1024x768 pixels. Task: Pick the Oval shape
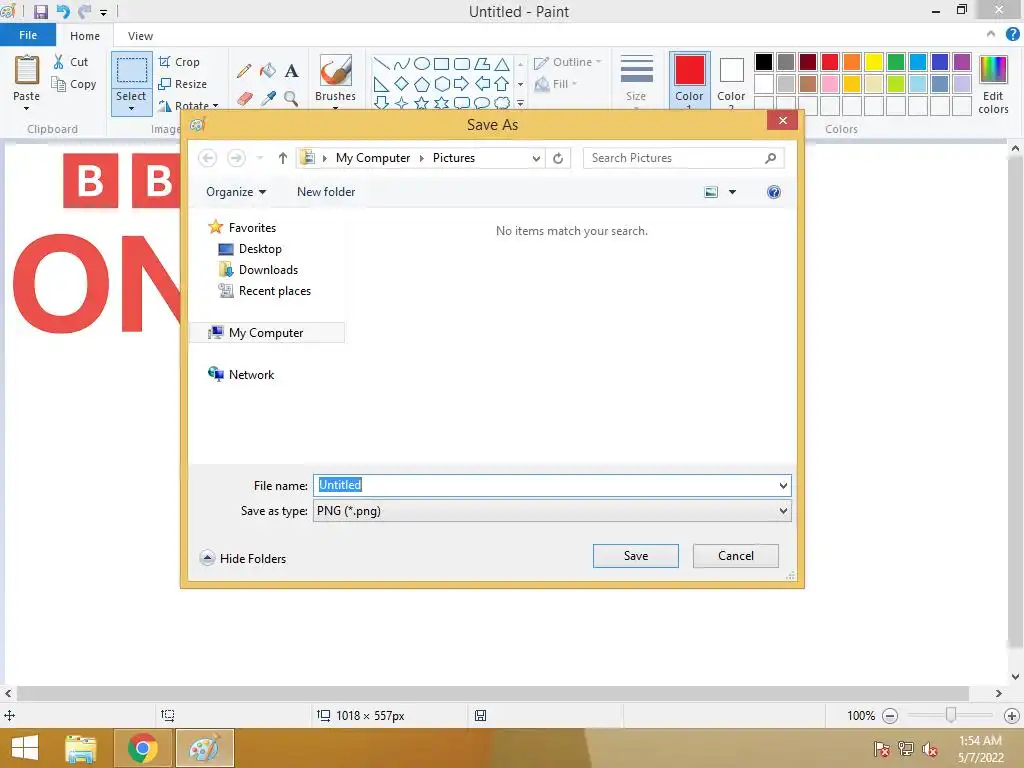point(422,64)
